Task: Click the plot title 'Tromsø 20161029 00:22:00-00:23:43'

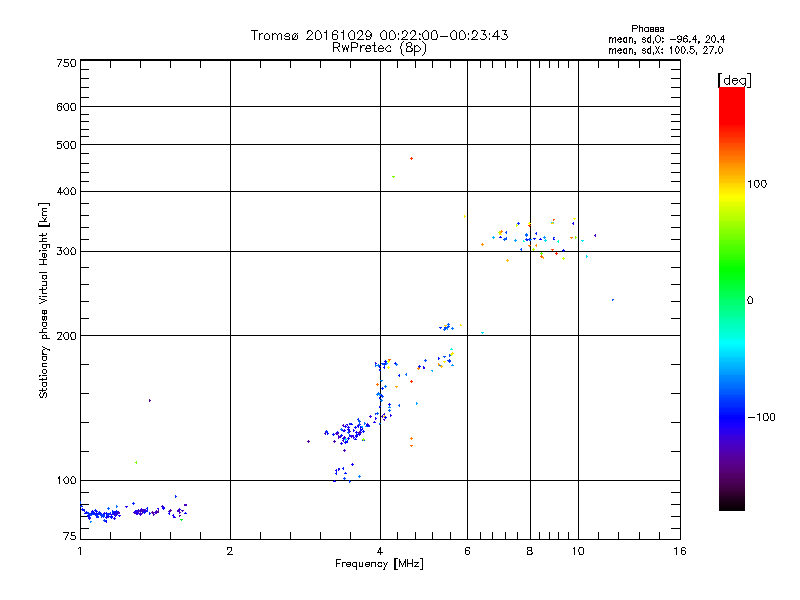Action: click(379, 35)
